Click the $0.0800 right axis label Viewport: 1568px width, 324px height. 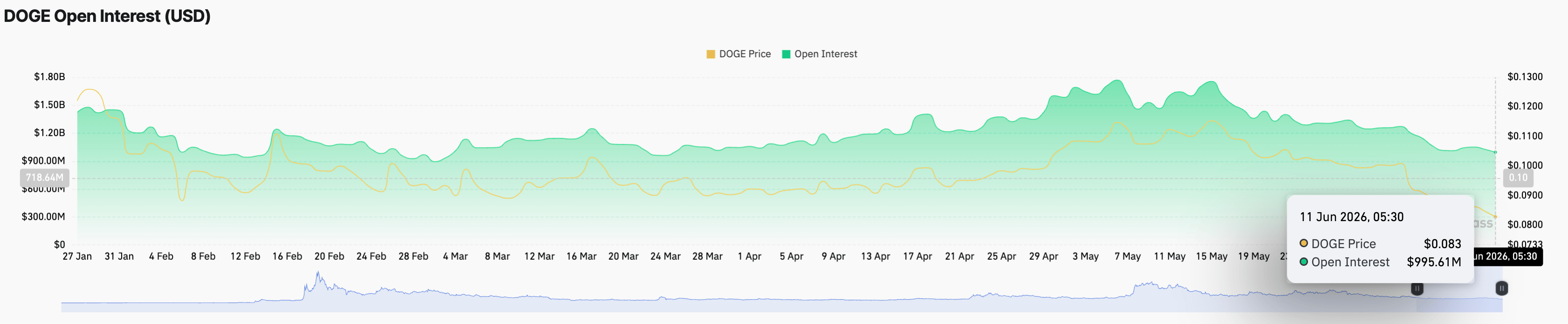pos(1525,224)
